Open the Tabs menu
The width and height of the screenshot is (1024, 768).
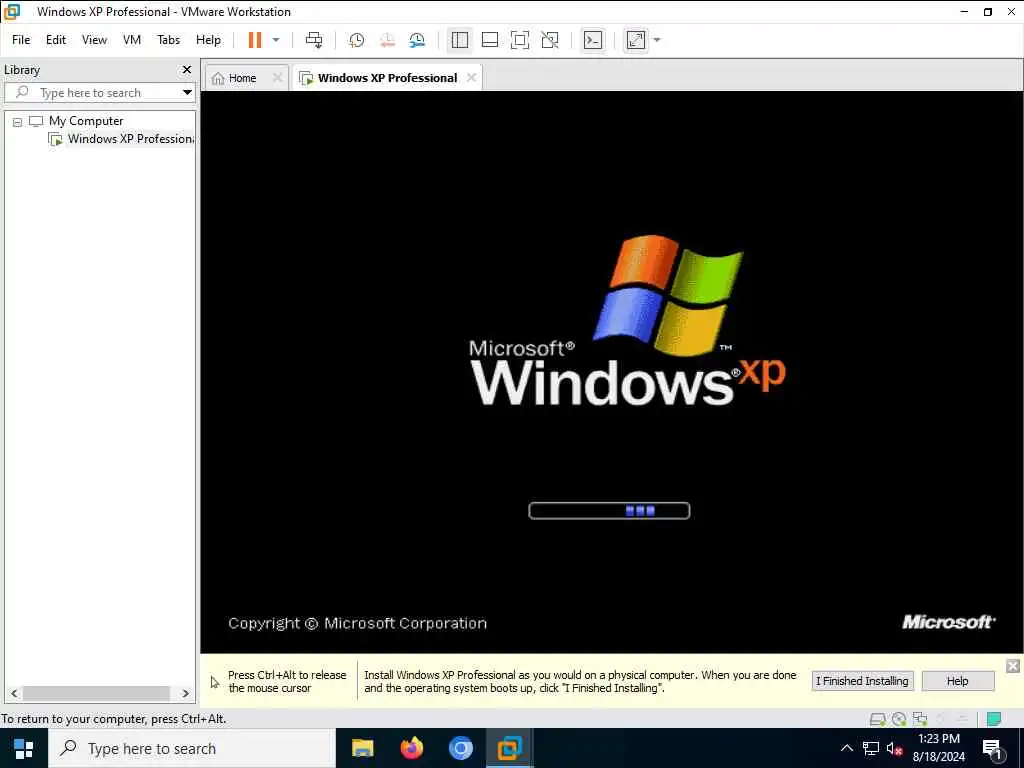[168, 40]
